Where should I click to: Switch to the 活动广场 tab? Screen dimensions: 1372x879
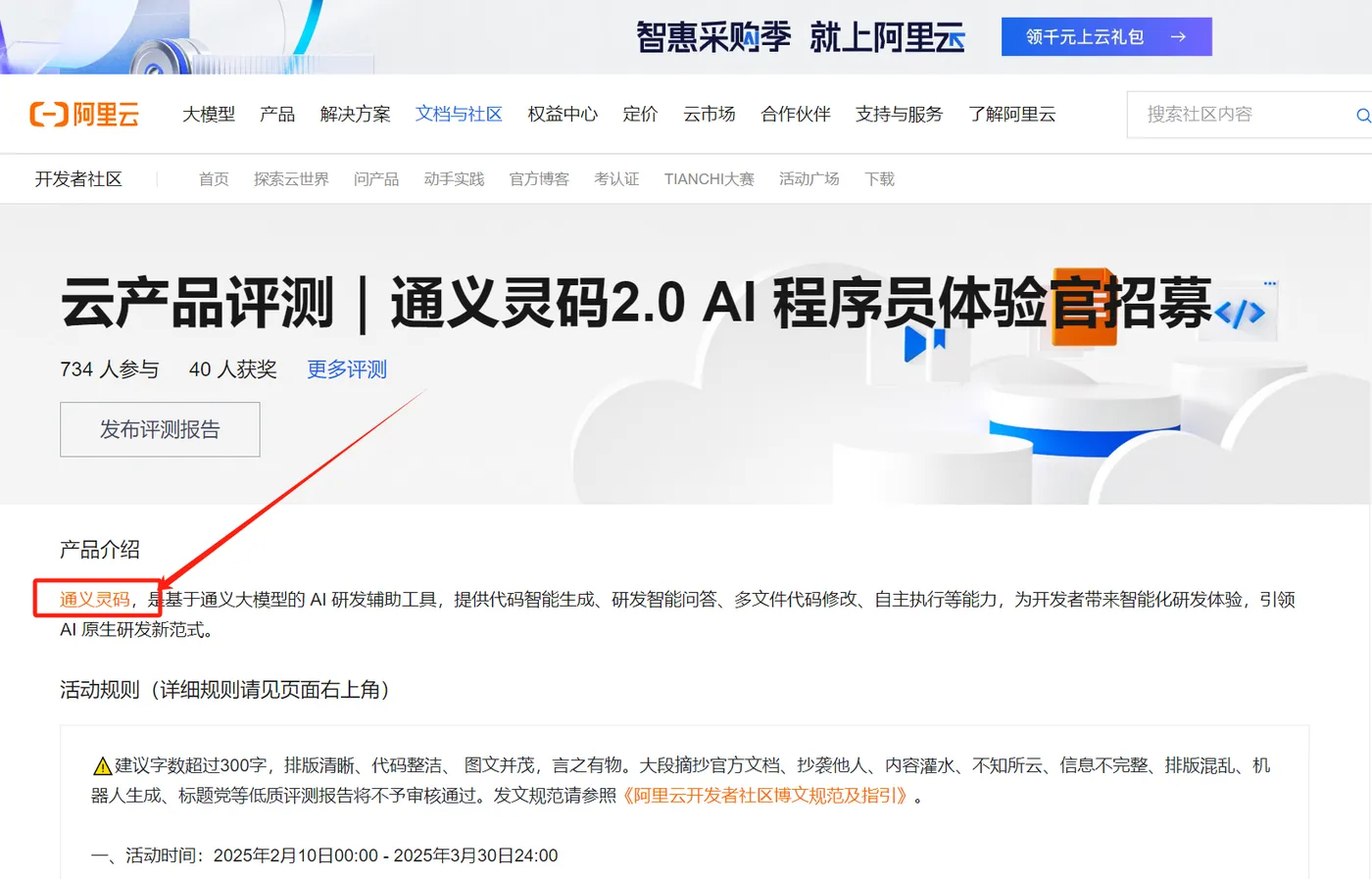809,179
